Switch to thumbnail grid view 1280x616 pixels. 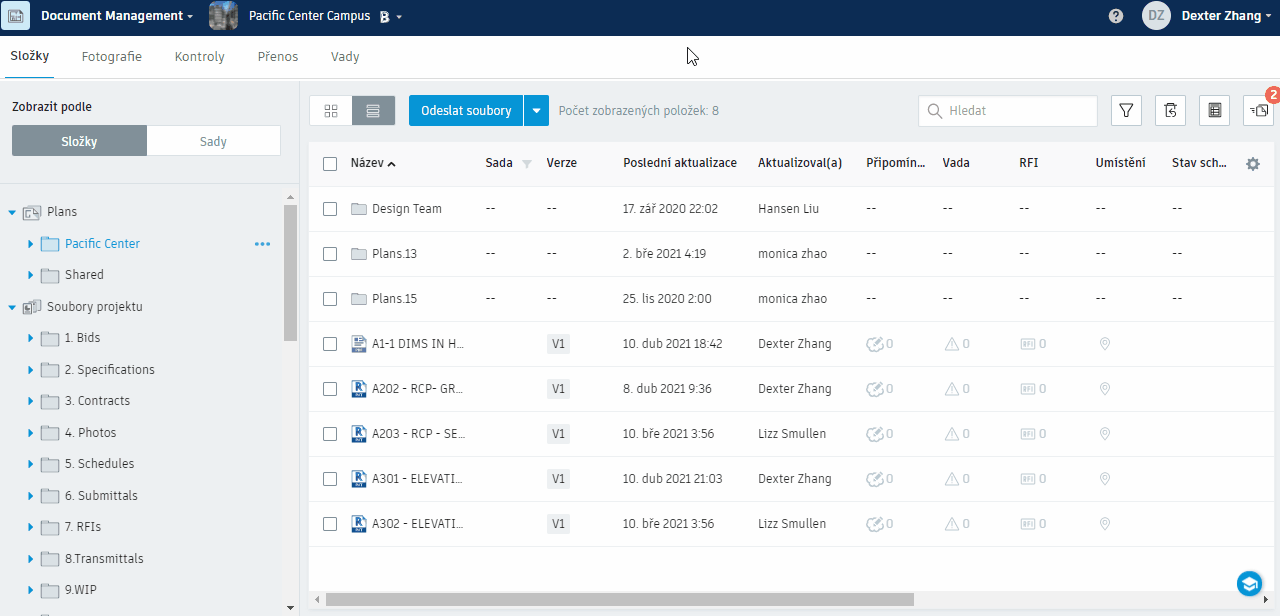[331, 111]
